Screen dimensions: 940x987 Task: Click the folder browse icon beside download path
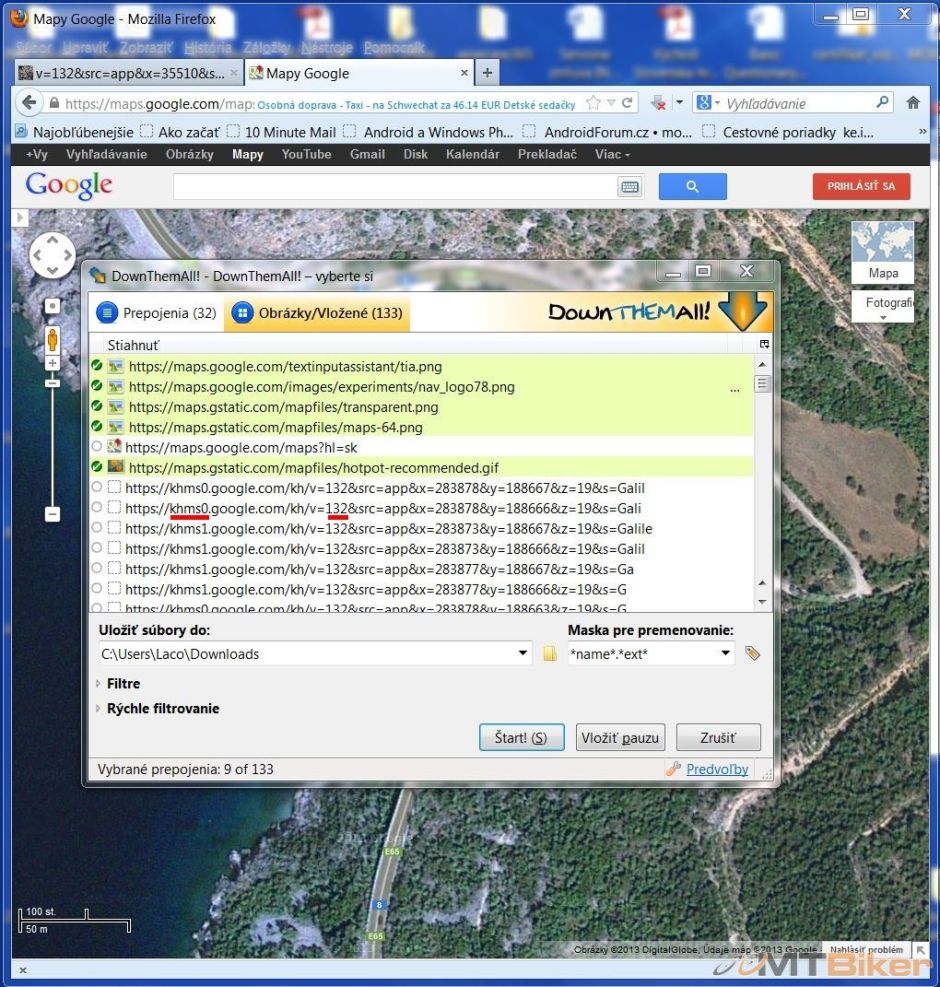(550, 654)
